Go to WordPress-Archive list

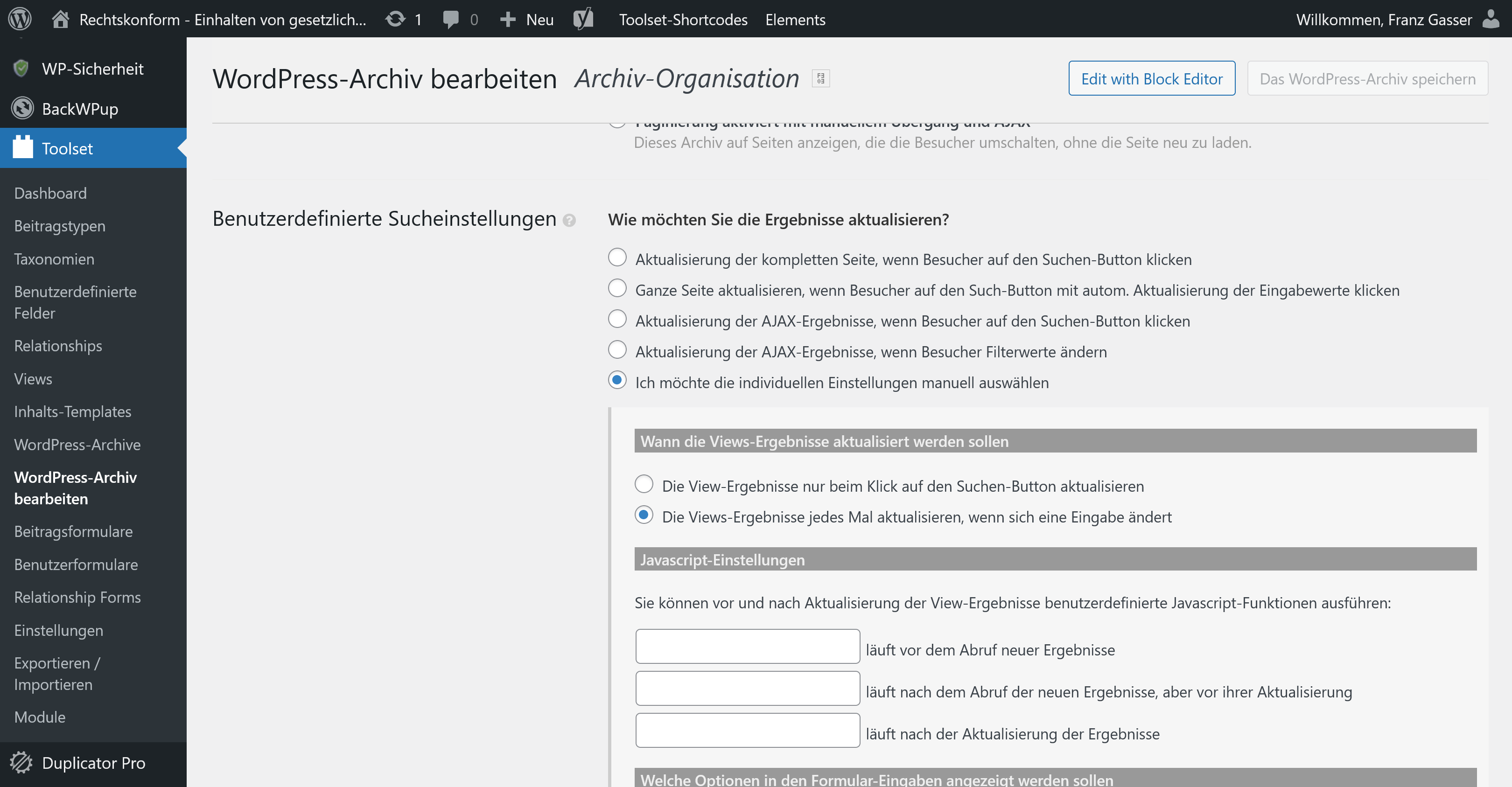point(77,444)
